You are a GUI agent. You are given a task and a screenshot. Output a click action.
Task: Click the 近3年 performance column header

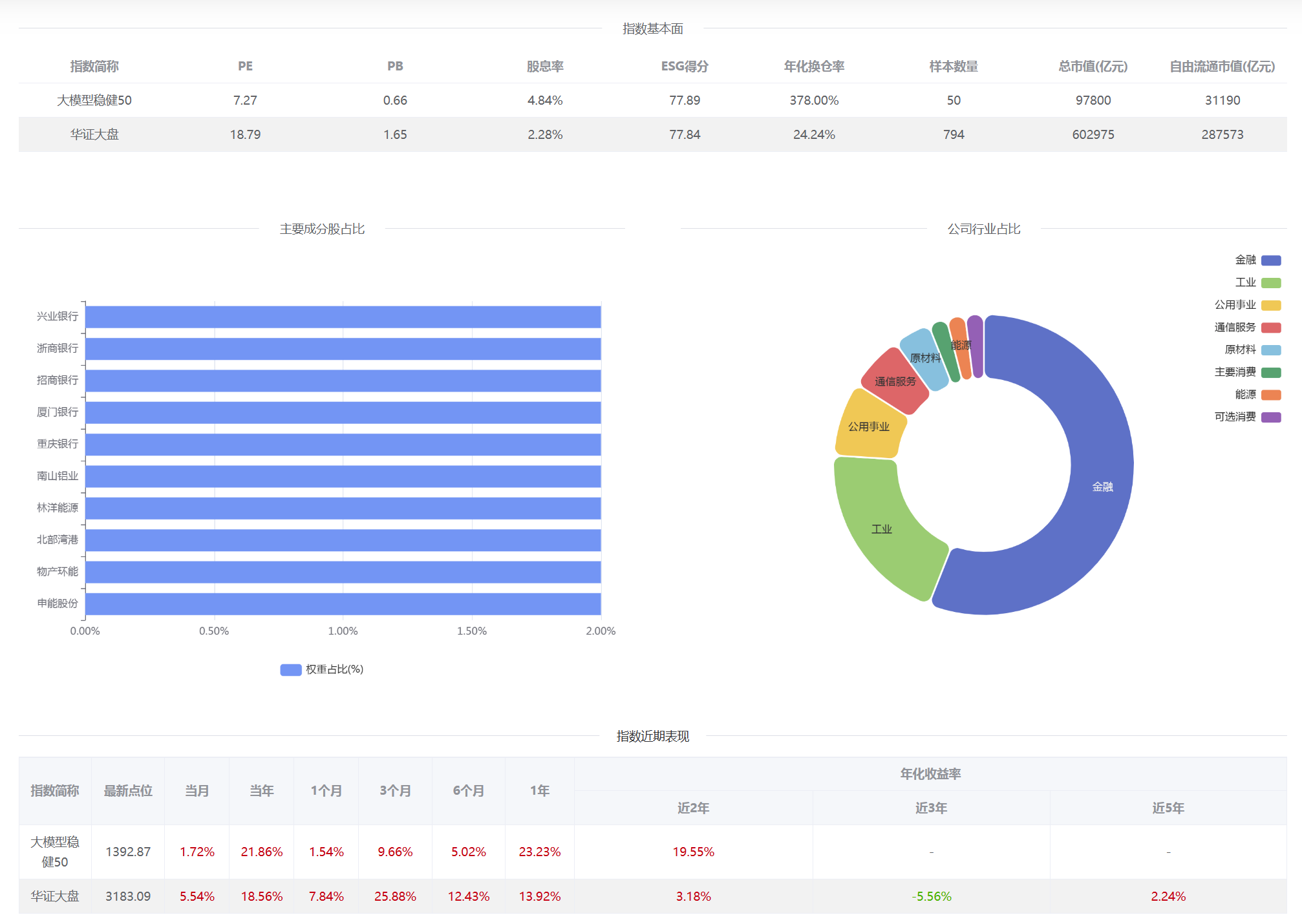click(x=931, y=808)
